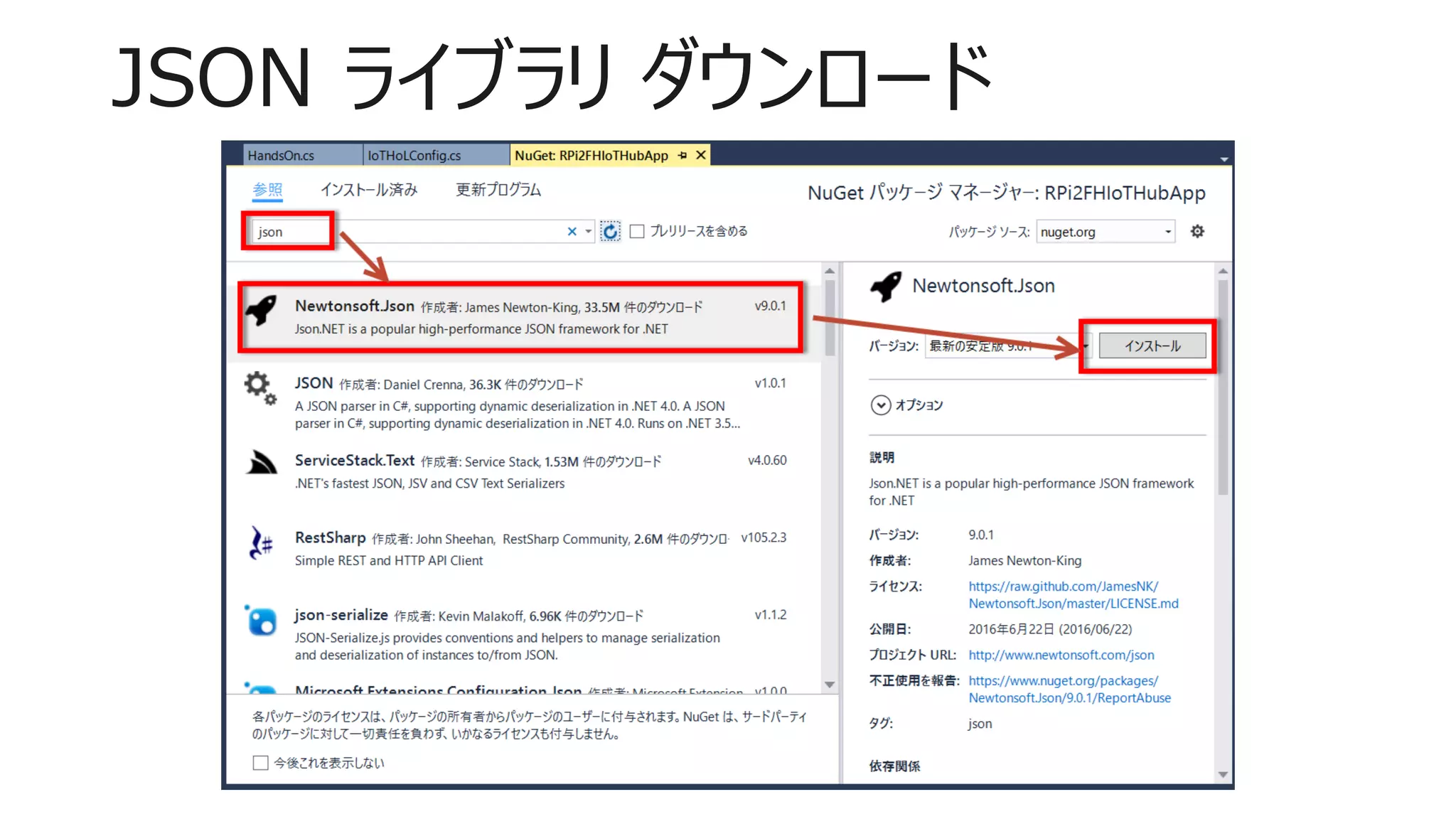The image size is (1456, 819).
Task: Click the v1.0.1 version of JSON package
Action: coord(770,383)
